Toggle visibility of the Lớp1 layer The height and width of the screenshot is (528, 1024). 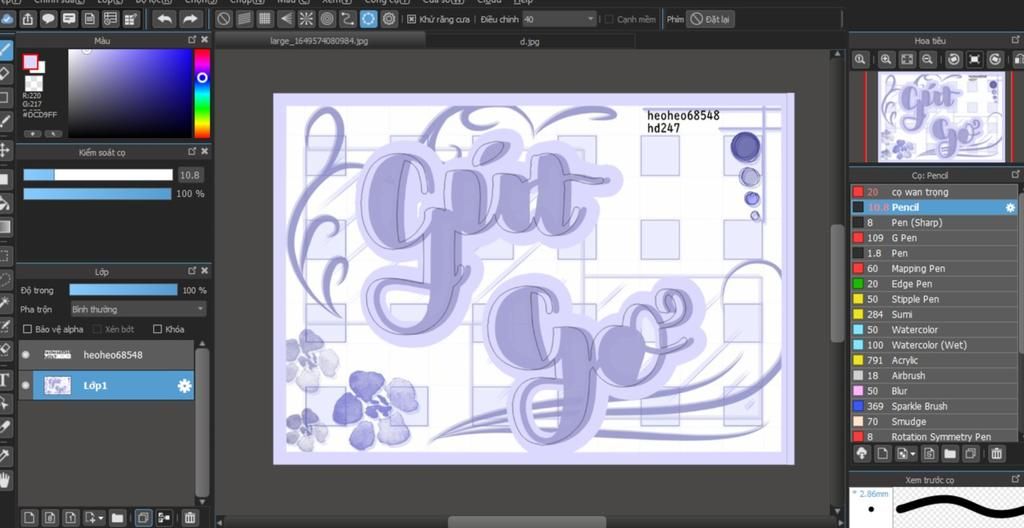[x=25, y=386]
